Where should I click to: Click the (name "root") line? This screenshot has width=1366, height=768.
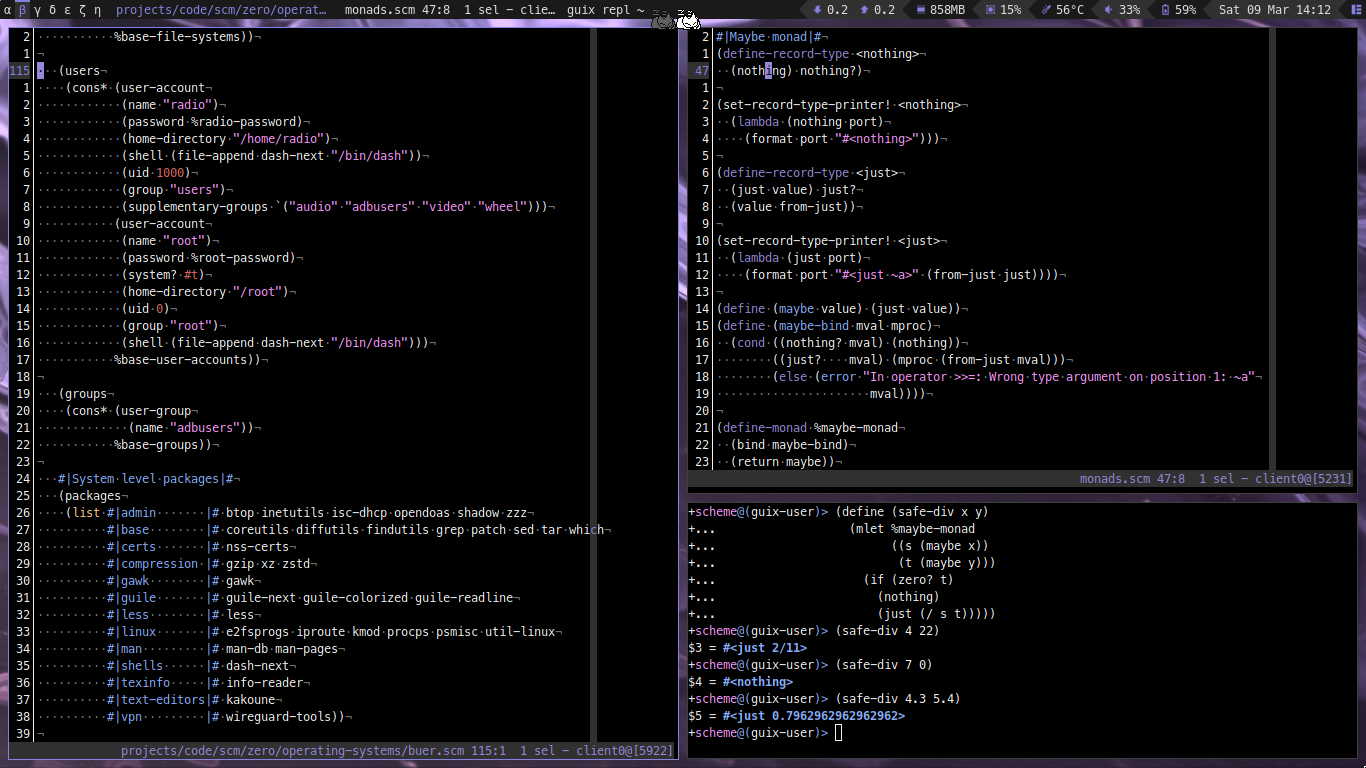(x=168, y=241)
